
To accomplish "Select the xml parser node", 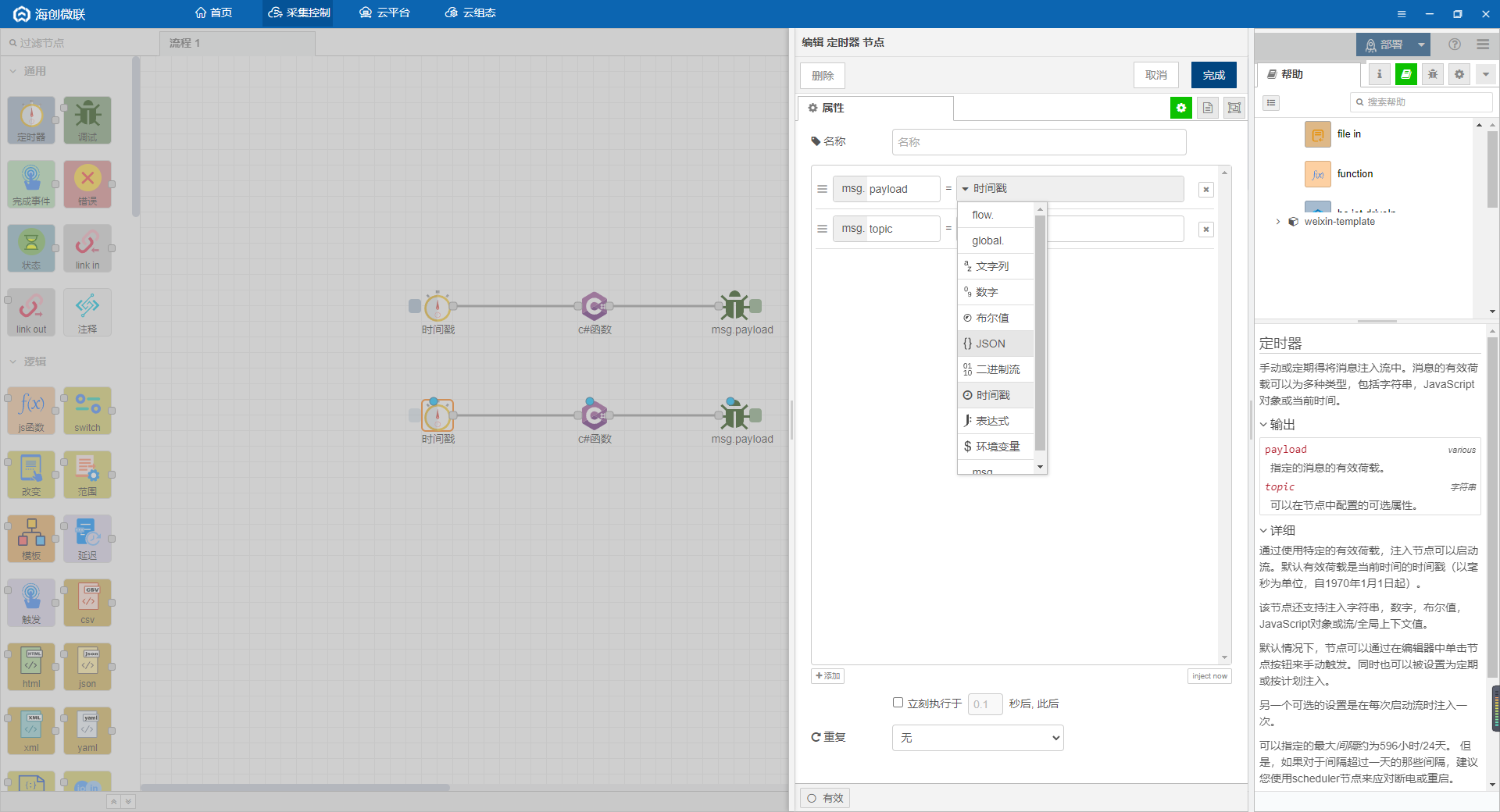I will [x=31, y=731].
